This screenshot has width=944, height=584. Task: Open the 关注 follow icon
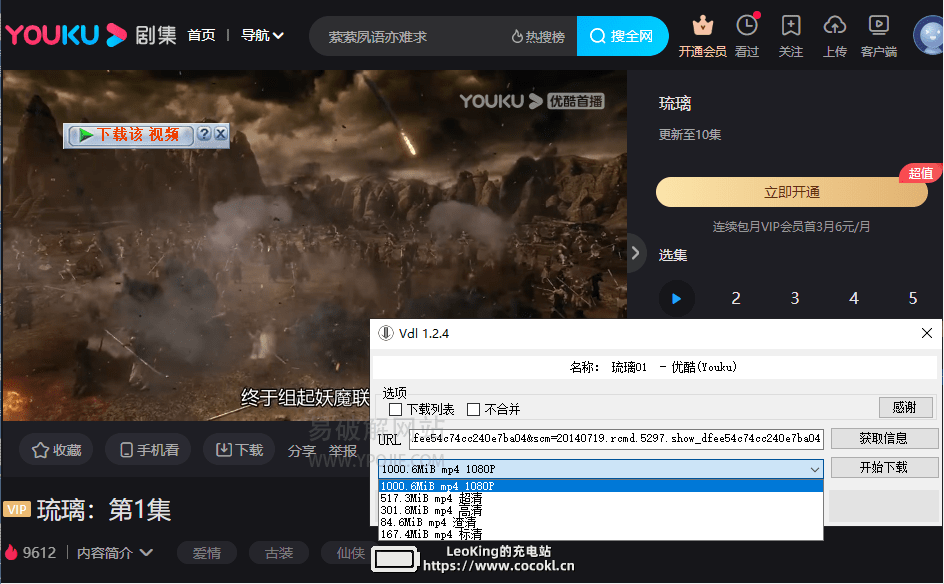tap(790, 26)
